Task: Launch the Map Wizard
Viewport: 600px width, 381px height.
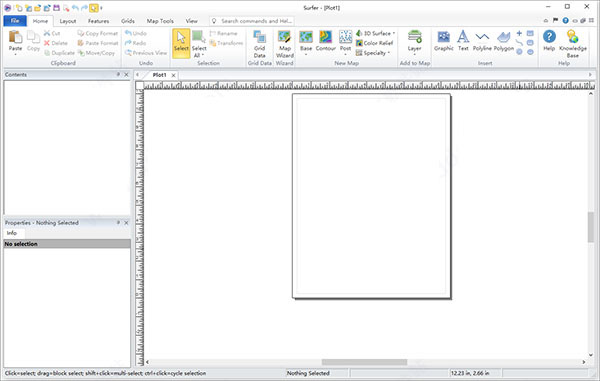Action: pos(285,44)
